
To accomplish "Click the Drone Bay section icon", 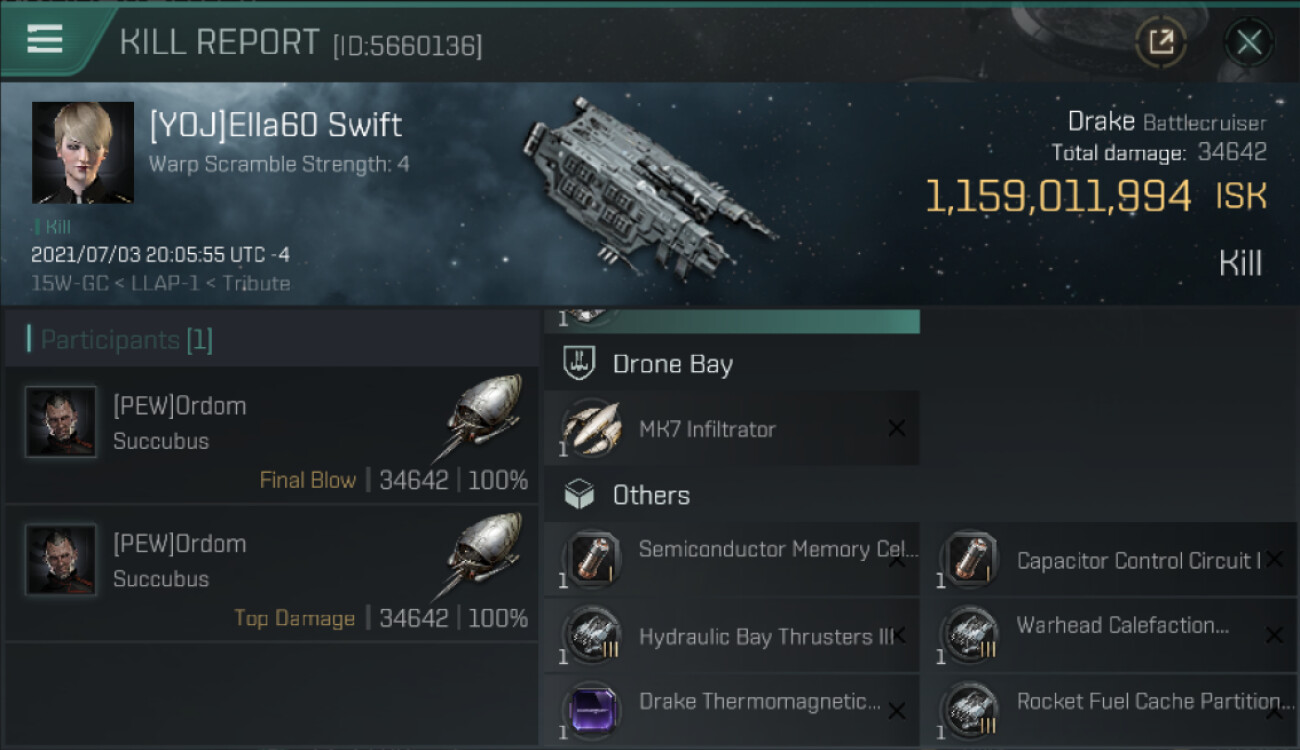I will [579, 363].
